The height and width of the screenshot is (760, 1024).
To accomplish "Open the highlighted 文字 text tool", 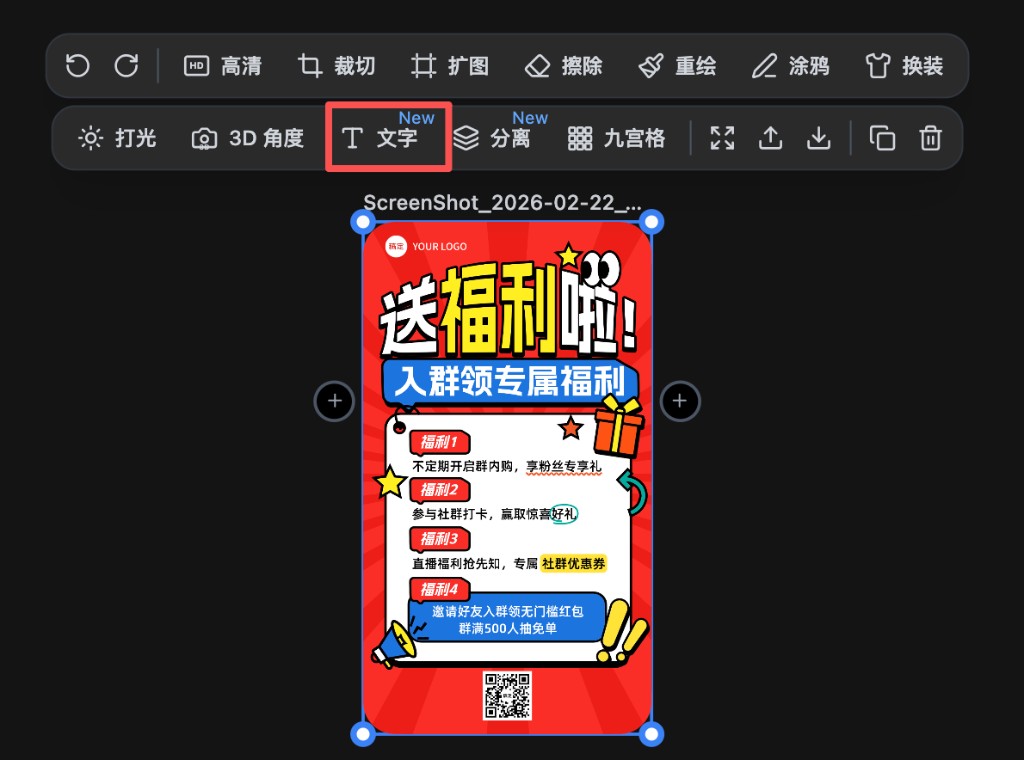I will [x=386, y=140].
